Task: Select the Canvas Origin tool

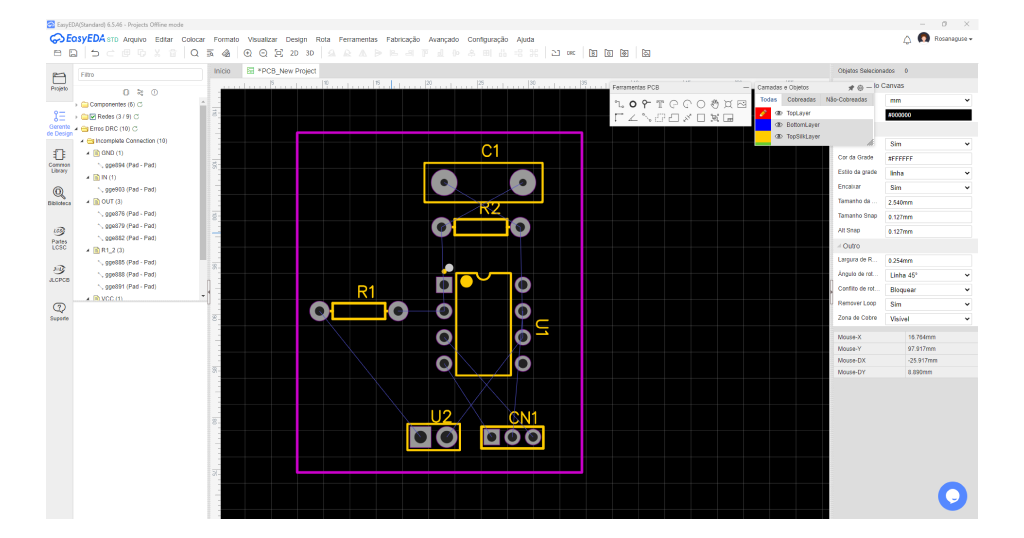Action: point(619,118)
